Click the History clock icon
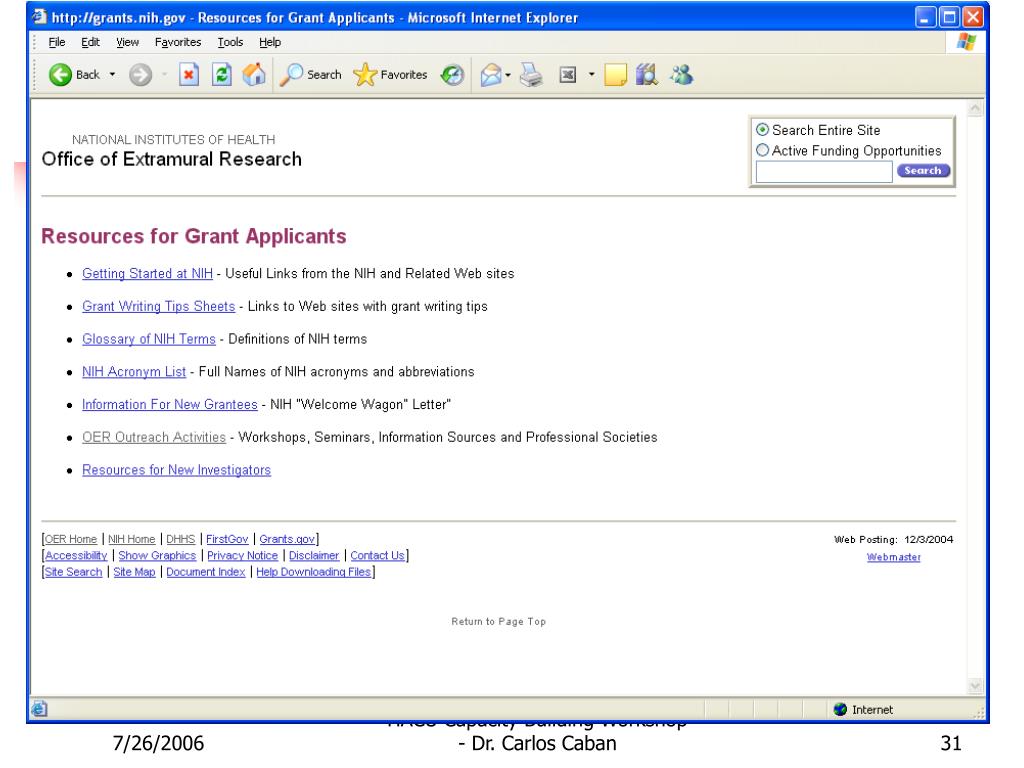Viewport: 1024px width, 768px height. pos(452,74)
